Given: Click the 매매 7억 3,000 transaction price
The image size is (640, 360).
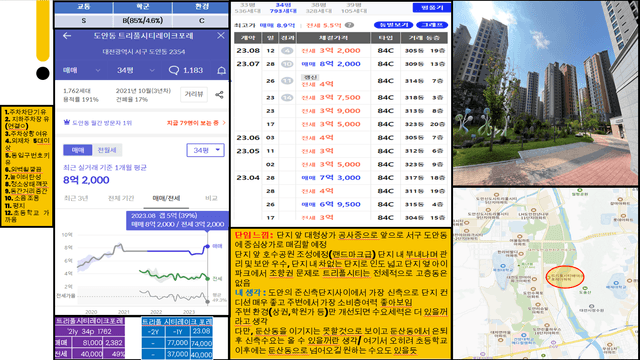Looking at the screenshot, I should click(331, 178).
